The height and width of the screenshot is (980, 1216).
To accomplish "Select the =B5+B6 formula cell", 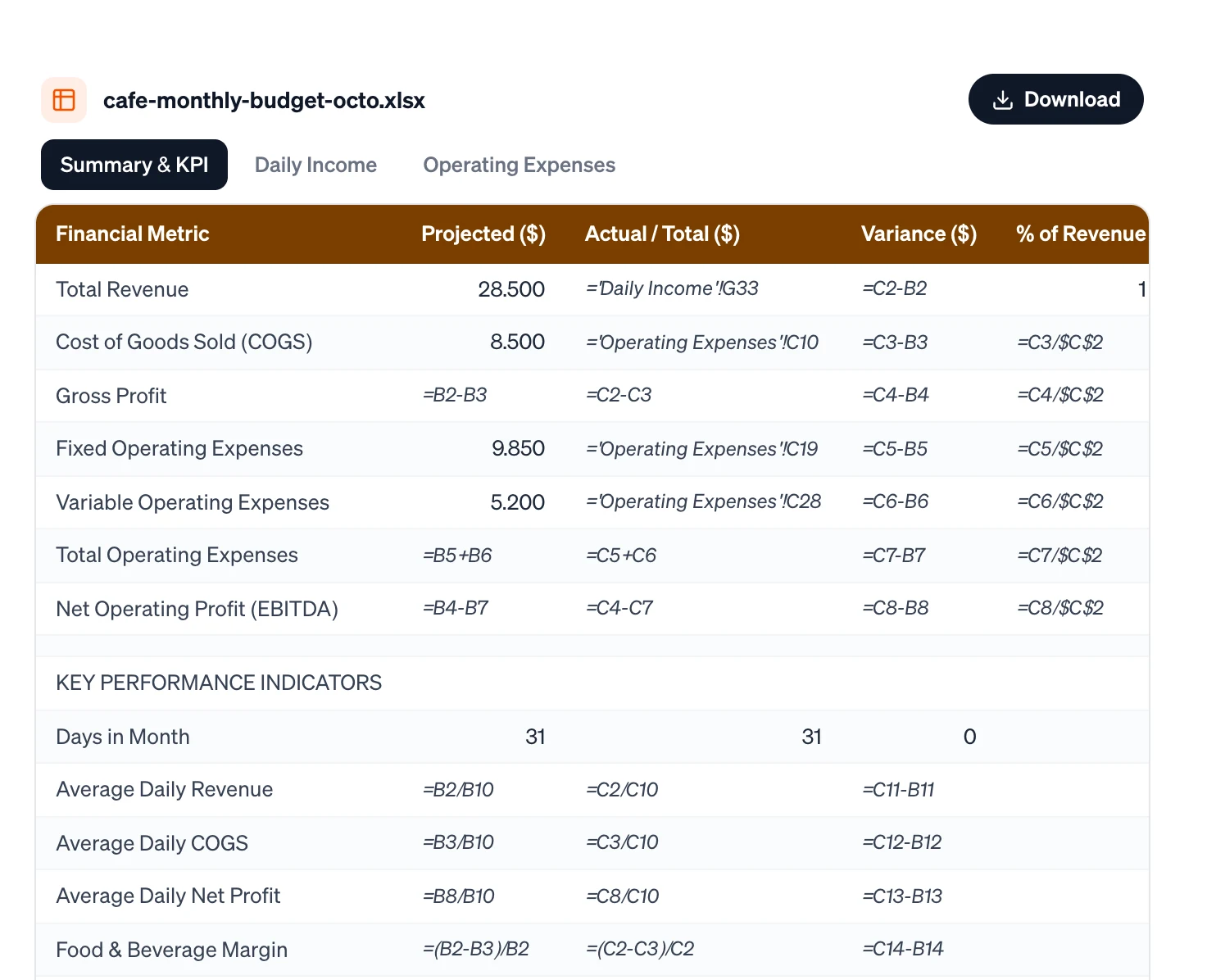I will pos(457,556).
